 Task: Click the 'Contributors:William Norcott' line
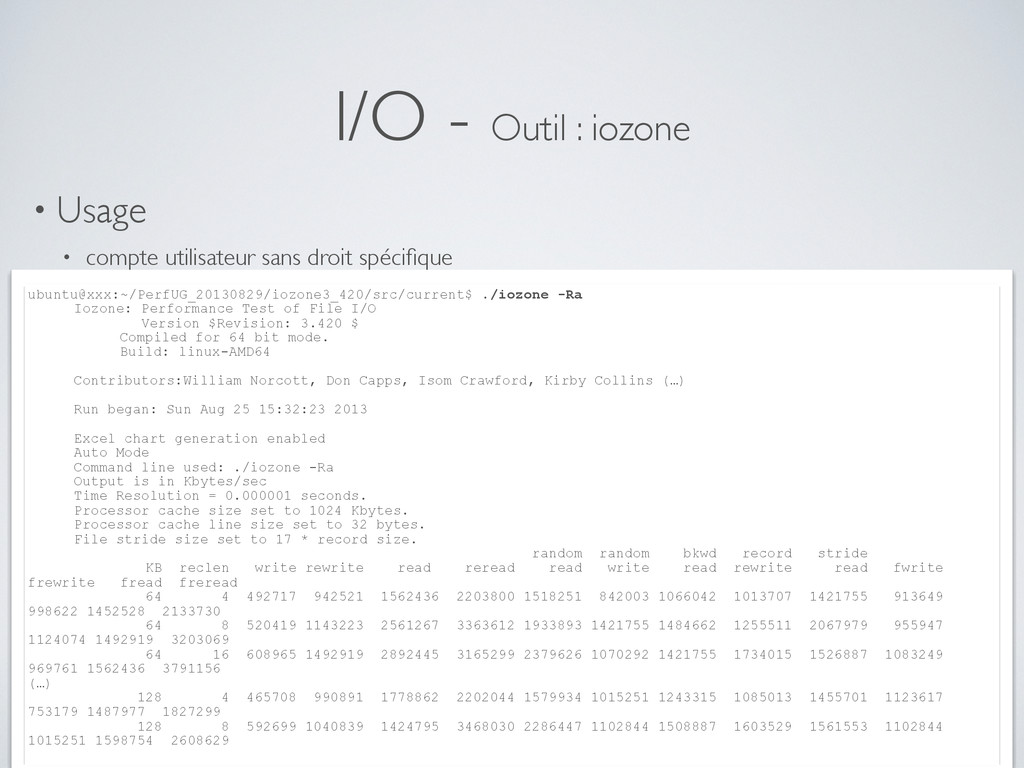[x=378, y=381]
